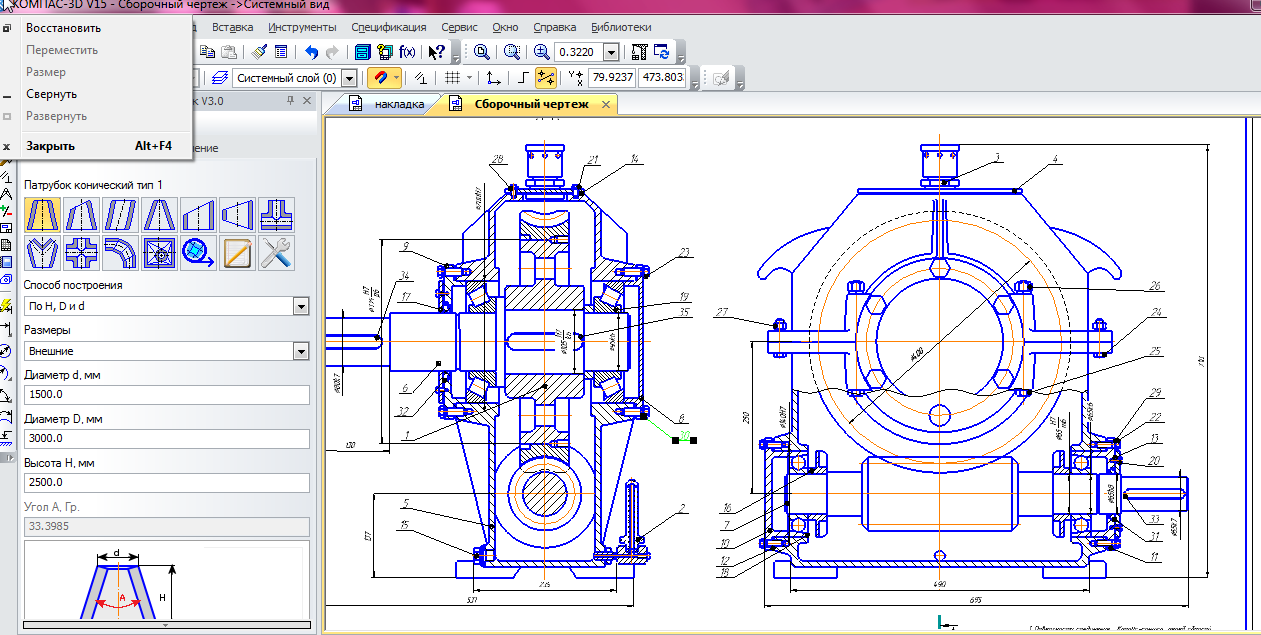Screen dimensions: 1261x635
Task: Click the zoom in magnifier icon
Action: tap(541, 52)
